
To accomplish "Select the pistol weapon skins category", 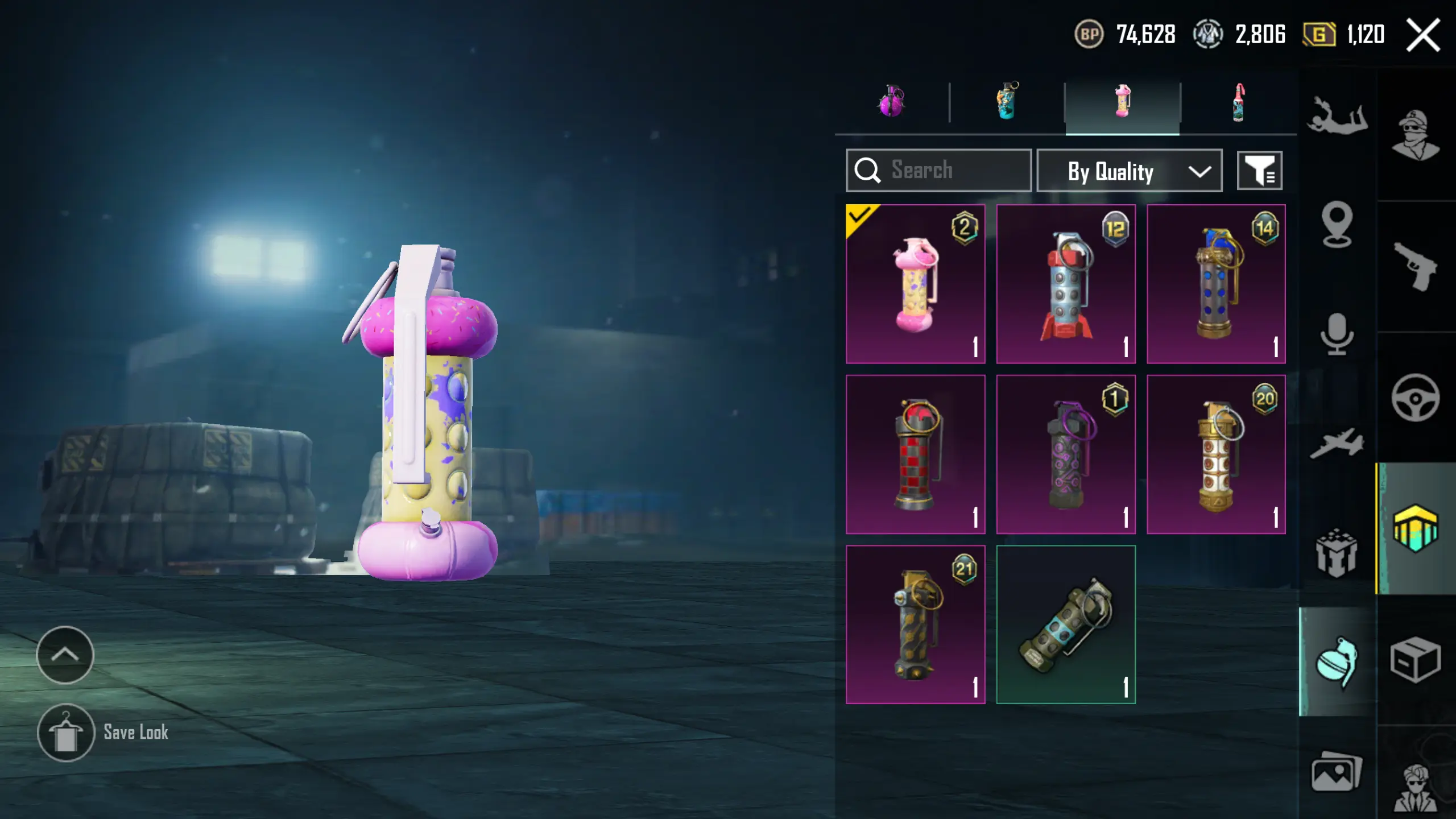I will (x=1415, y=267).
